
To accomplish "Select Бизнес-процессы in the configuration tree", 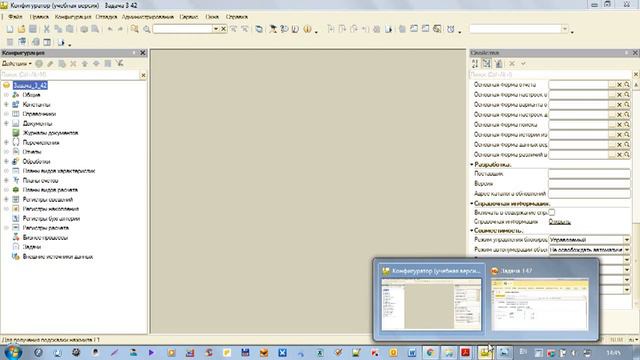I will [45, 237].
